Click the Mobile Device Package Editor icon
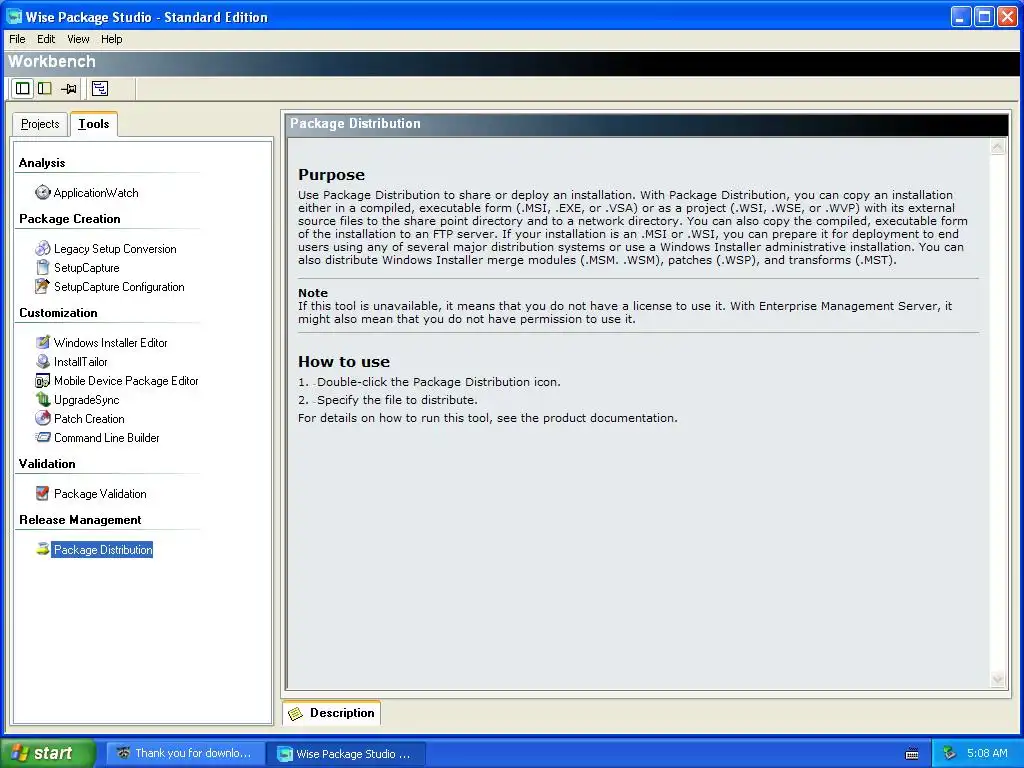This screenshot has height=768, width=1024. (x=42, y=380)
